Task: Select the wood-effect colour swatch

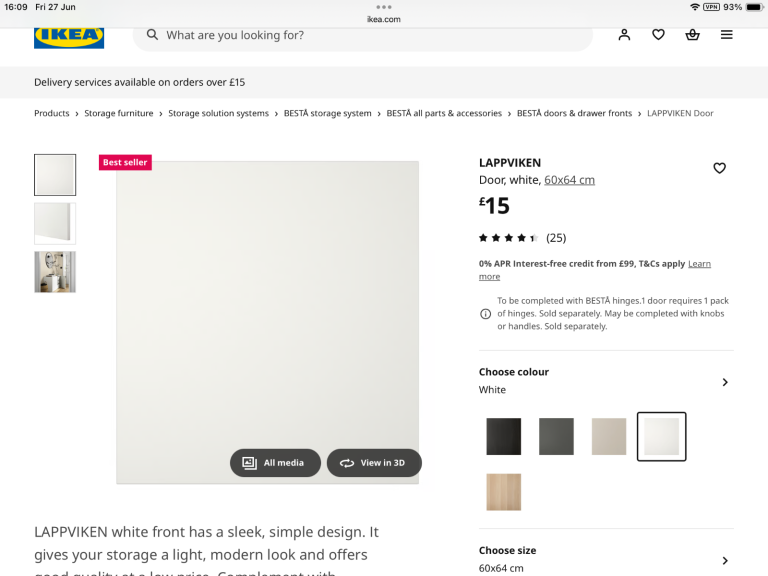Action: click(504, 492)
